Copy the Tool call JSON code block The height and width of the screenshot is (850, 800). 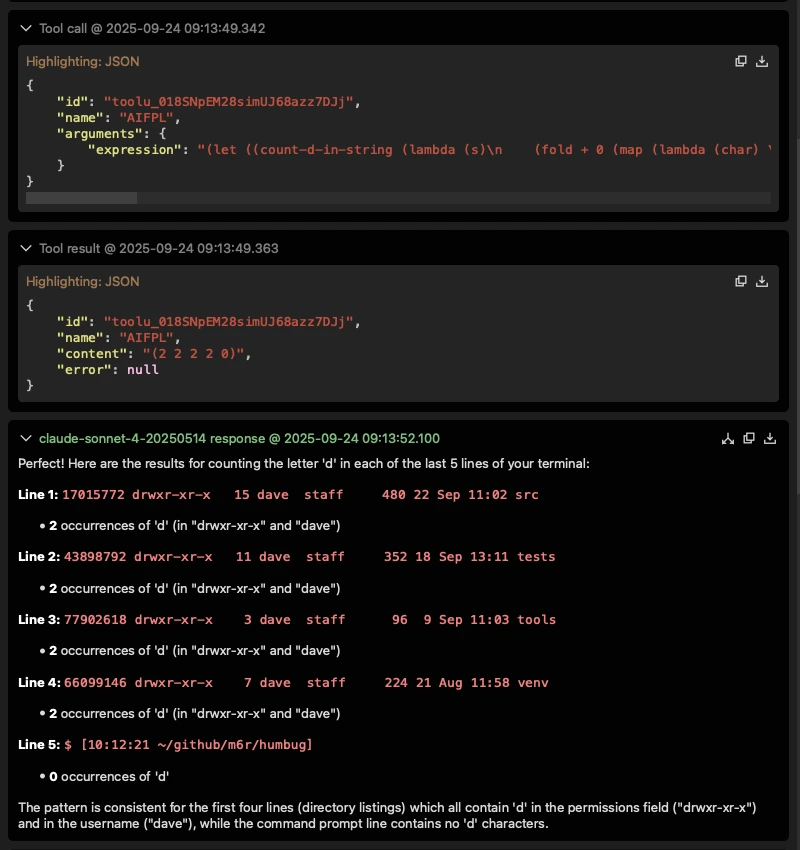(741, 61)
